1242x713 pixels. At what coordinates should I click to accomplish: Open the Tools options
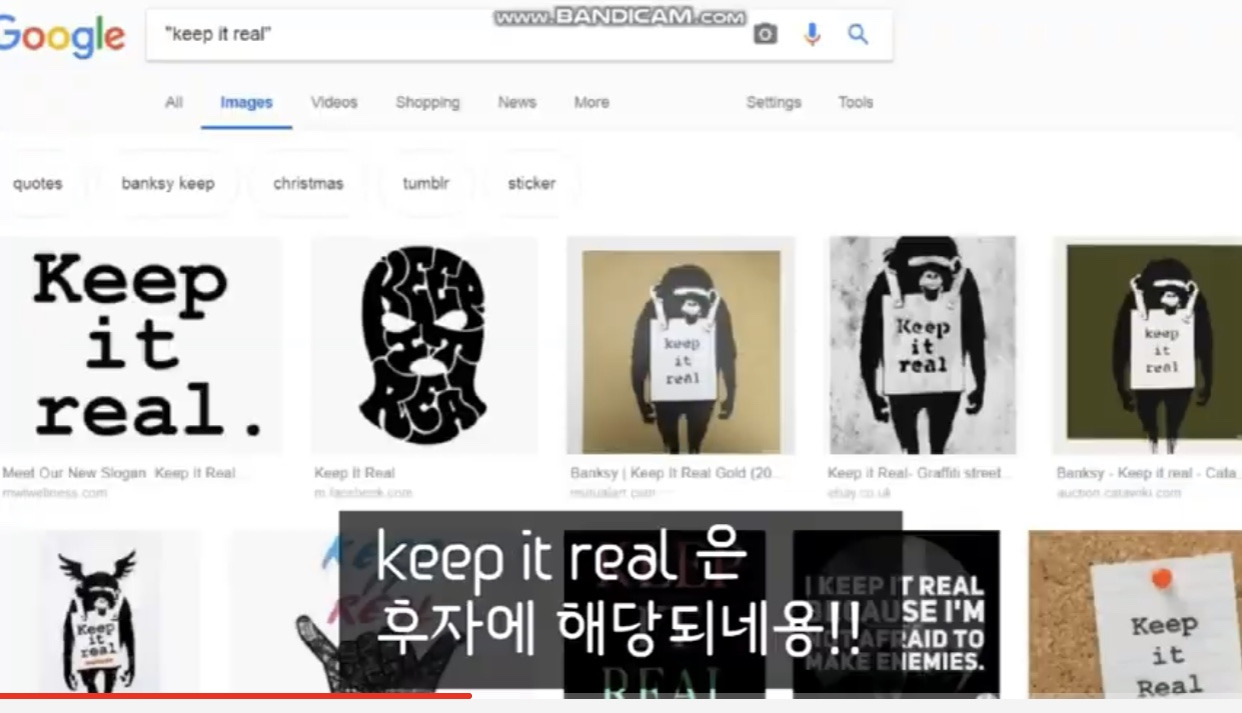pos(855,102)
